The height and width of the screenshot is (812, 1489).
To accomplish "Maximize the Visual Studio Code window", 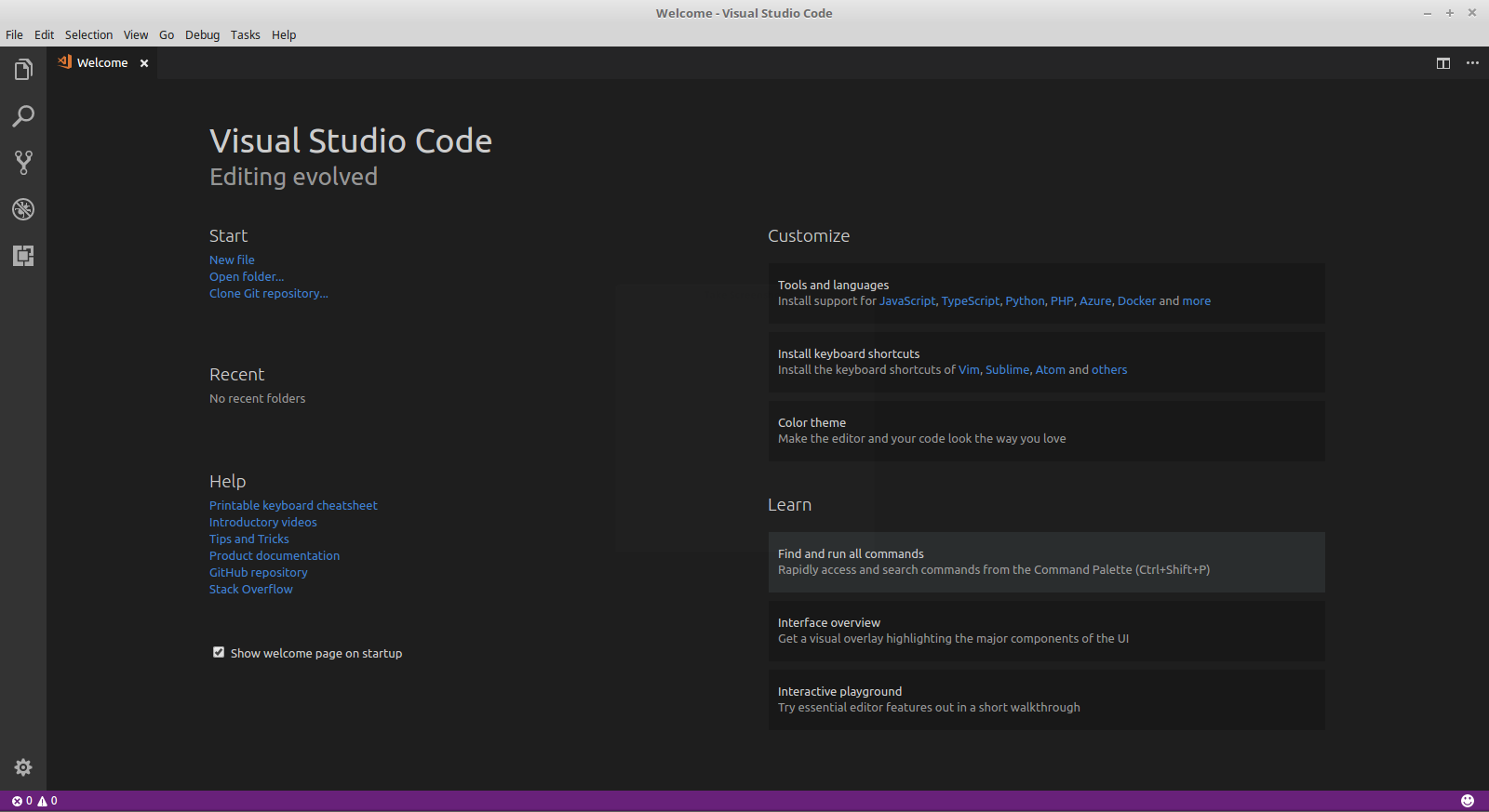I will point(1450,13).
